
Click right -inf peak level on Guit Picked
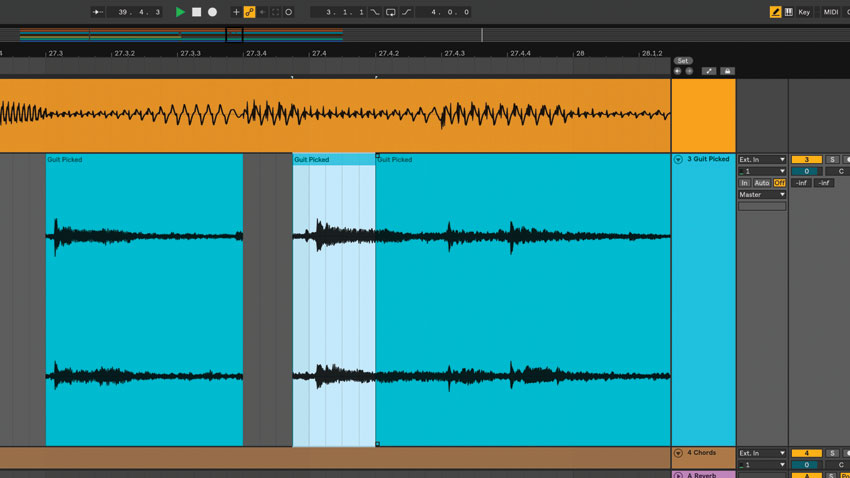click(824, 183)
